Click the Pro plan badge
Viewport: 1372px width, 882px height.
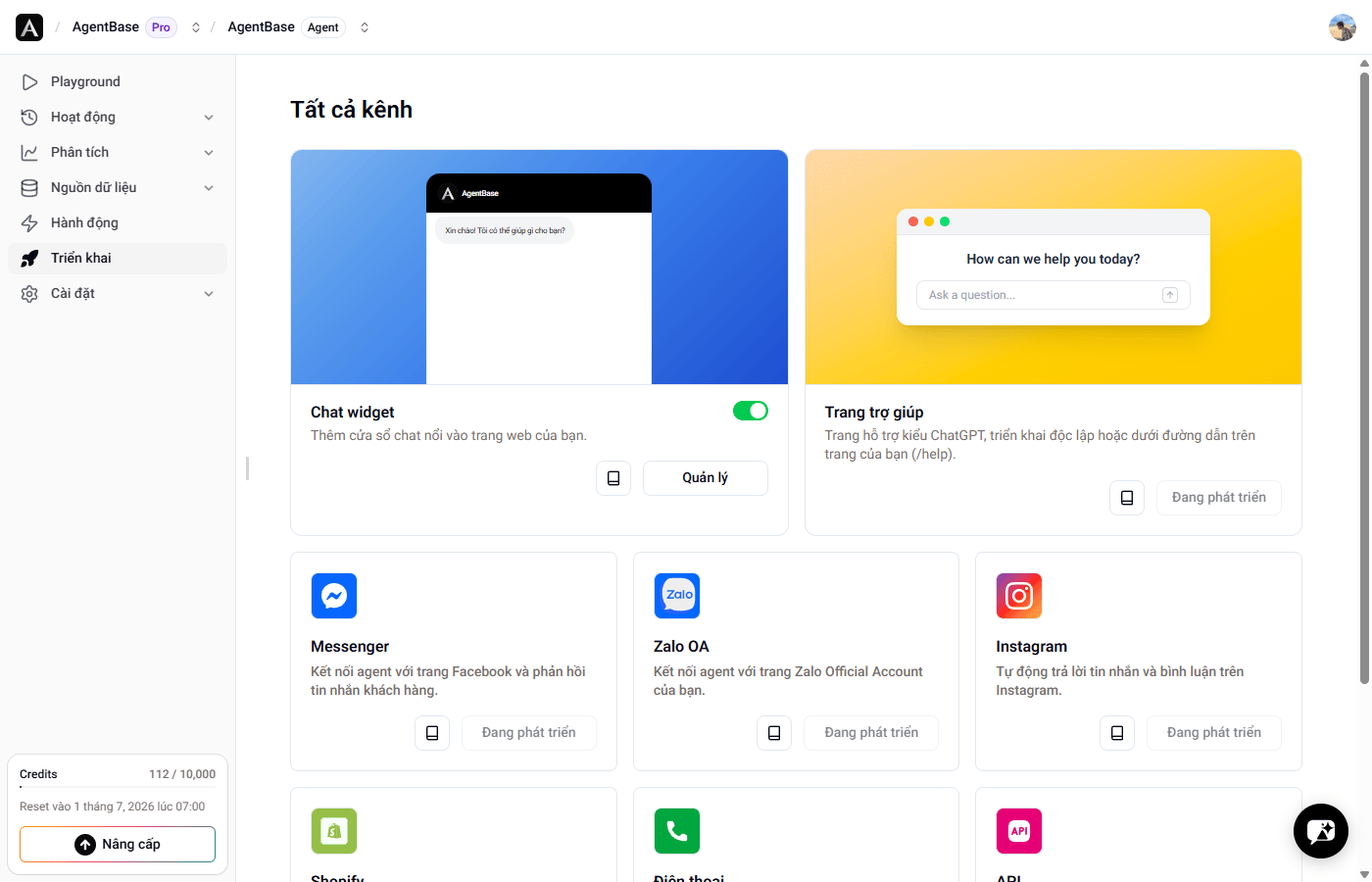(161, 27)
